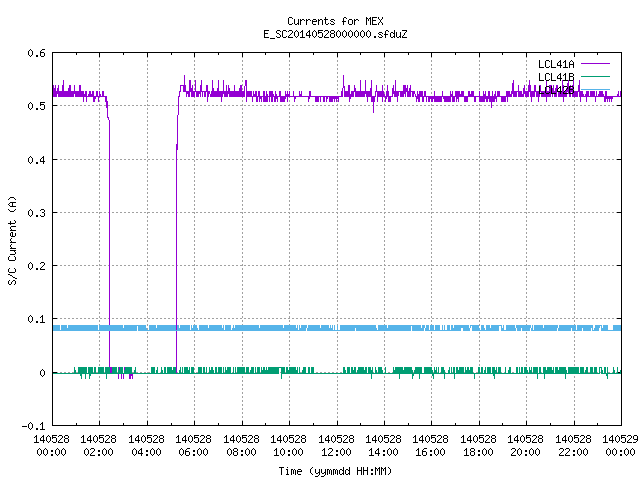Click the 0.1 y-axis tick value
Screen dimensions: 640x480
[x=36, y=319]
